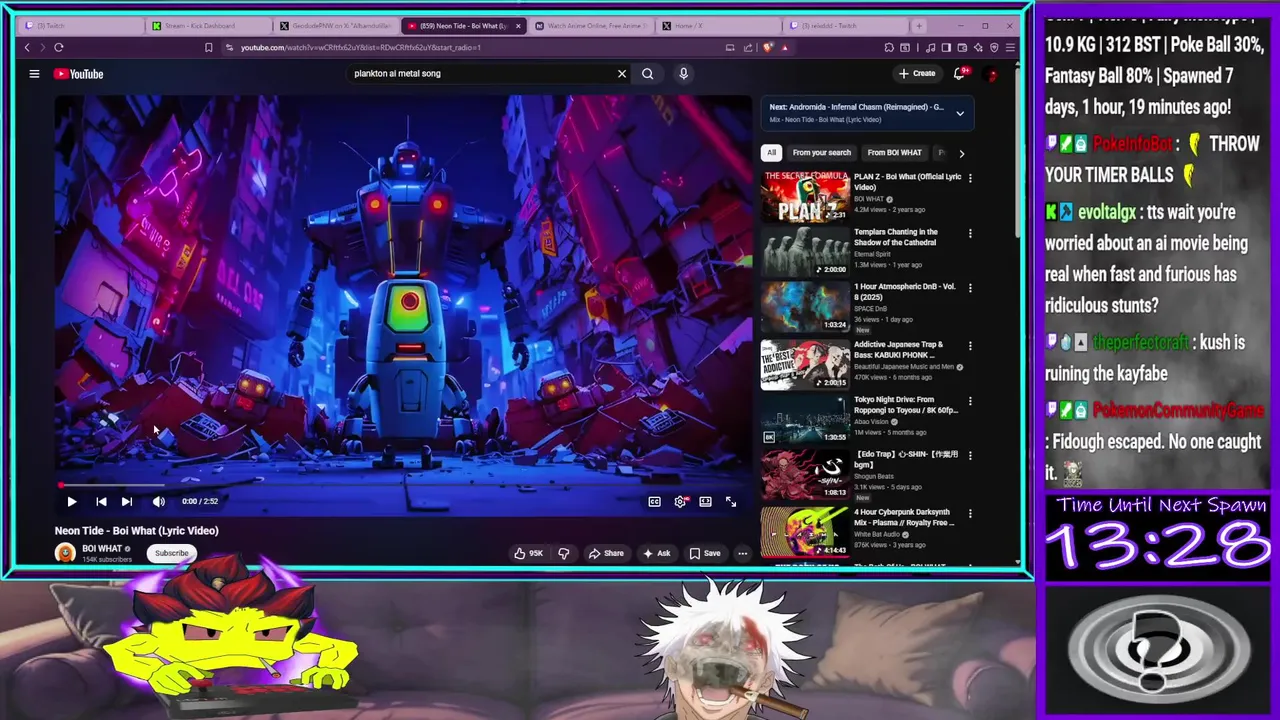The width and height of the screenshot is (1280, 720).
Task: Clear the search box text
Action: coord(621,73)
